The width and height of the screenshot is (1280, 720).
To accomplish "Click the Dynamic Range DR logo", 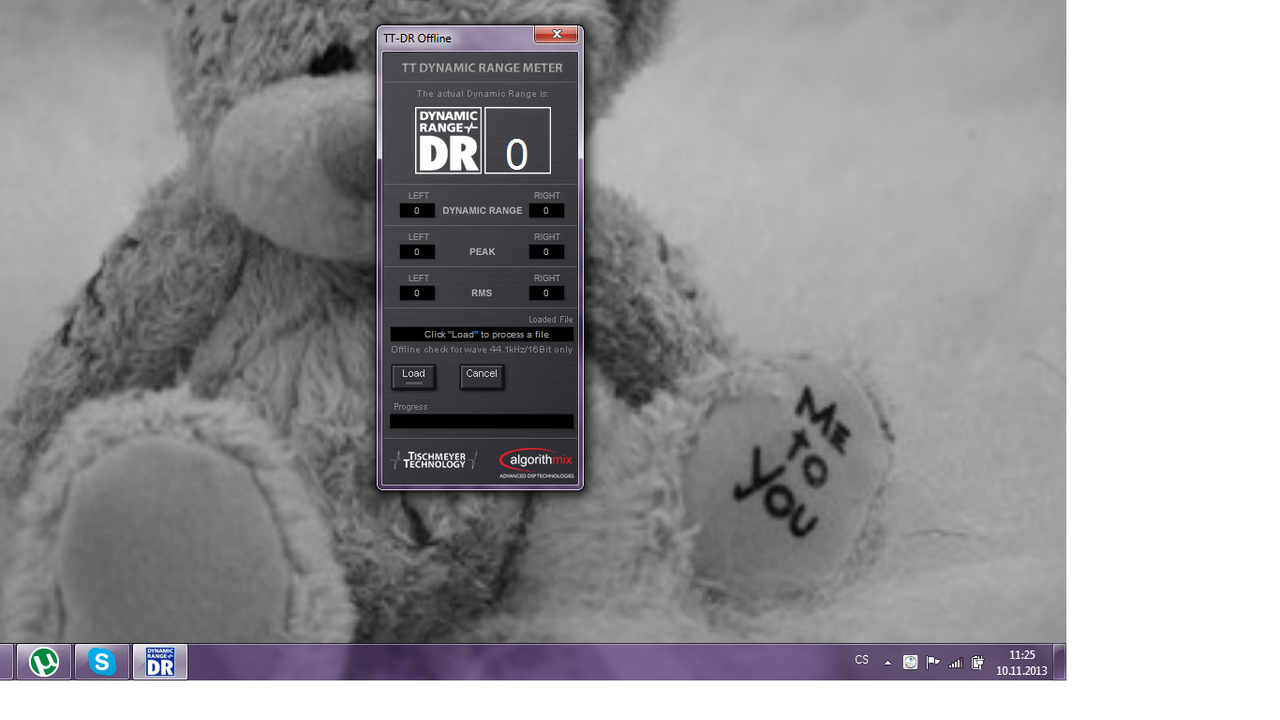I will click(x=448, y=141).
